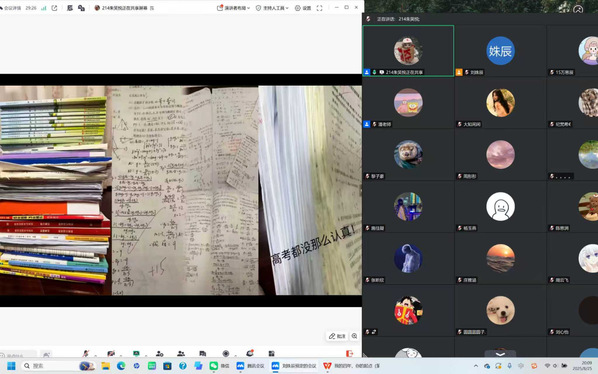
Task: Click the network signal bars icon
Action: tap(43, 8)
